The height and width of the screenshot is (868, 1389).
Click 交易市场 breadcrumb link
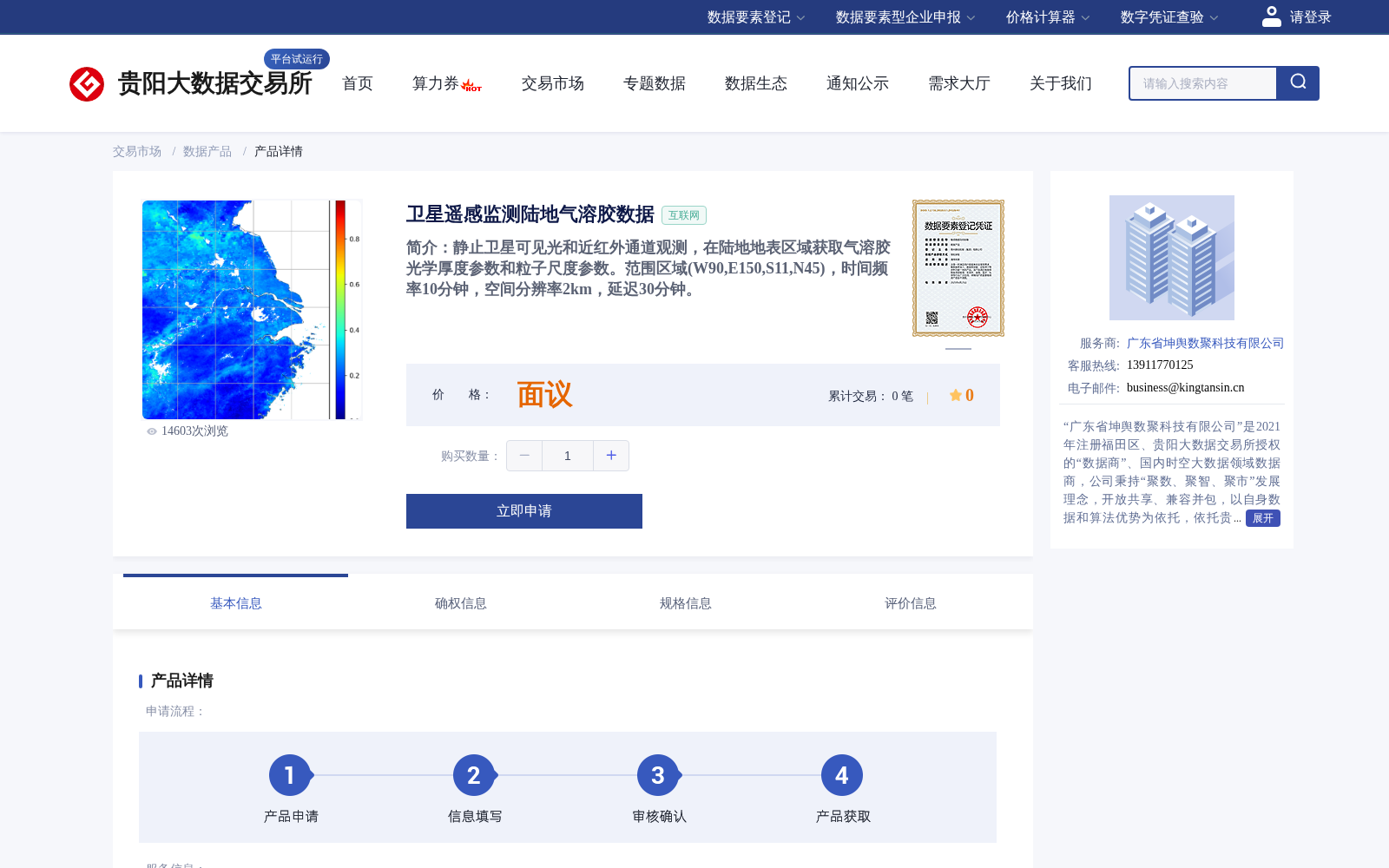(137, 151)
